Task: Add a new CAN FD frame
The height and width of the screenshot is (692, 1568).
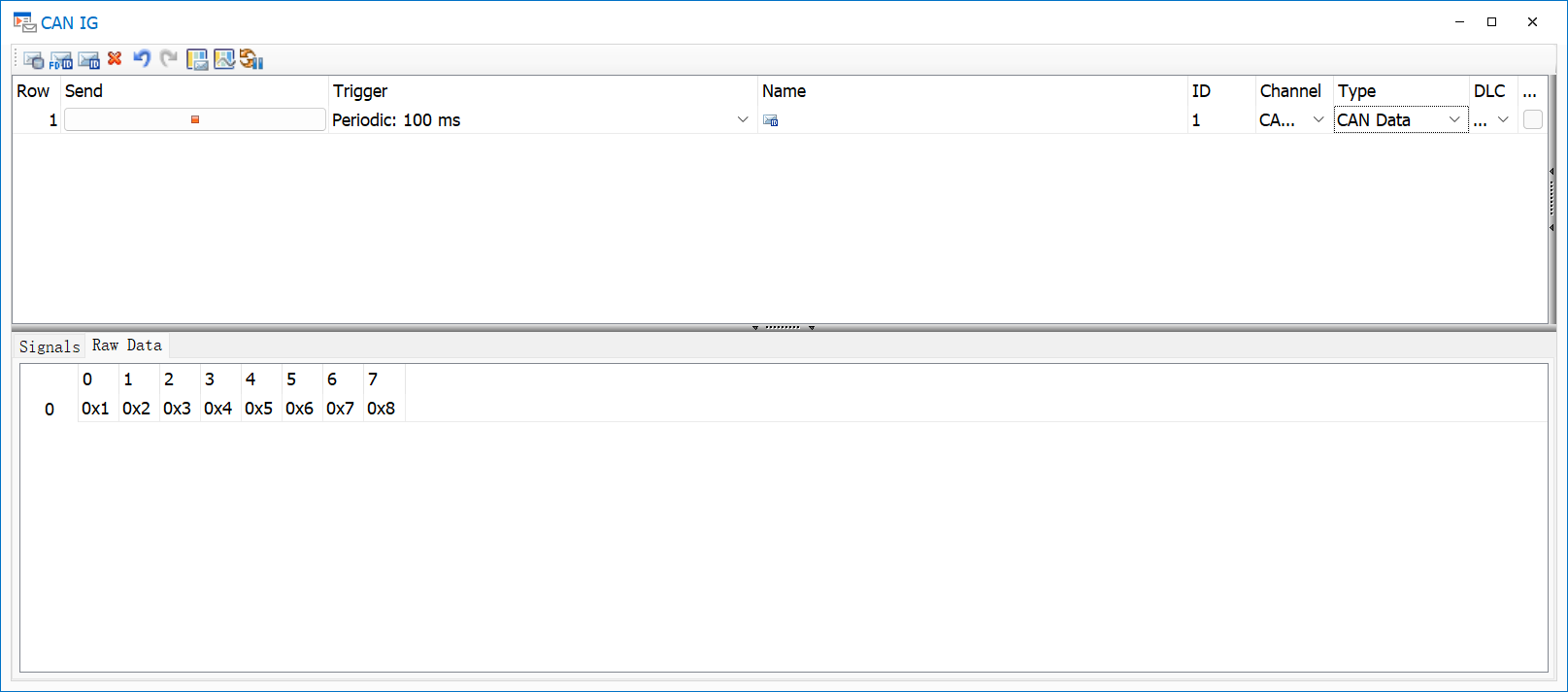Action: [x=61, y=59]
